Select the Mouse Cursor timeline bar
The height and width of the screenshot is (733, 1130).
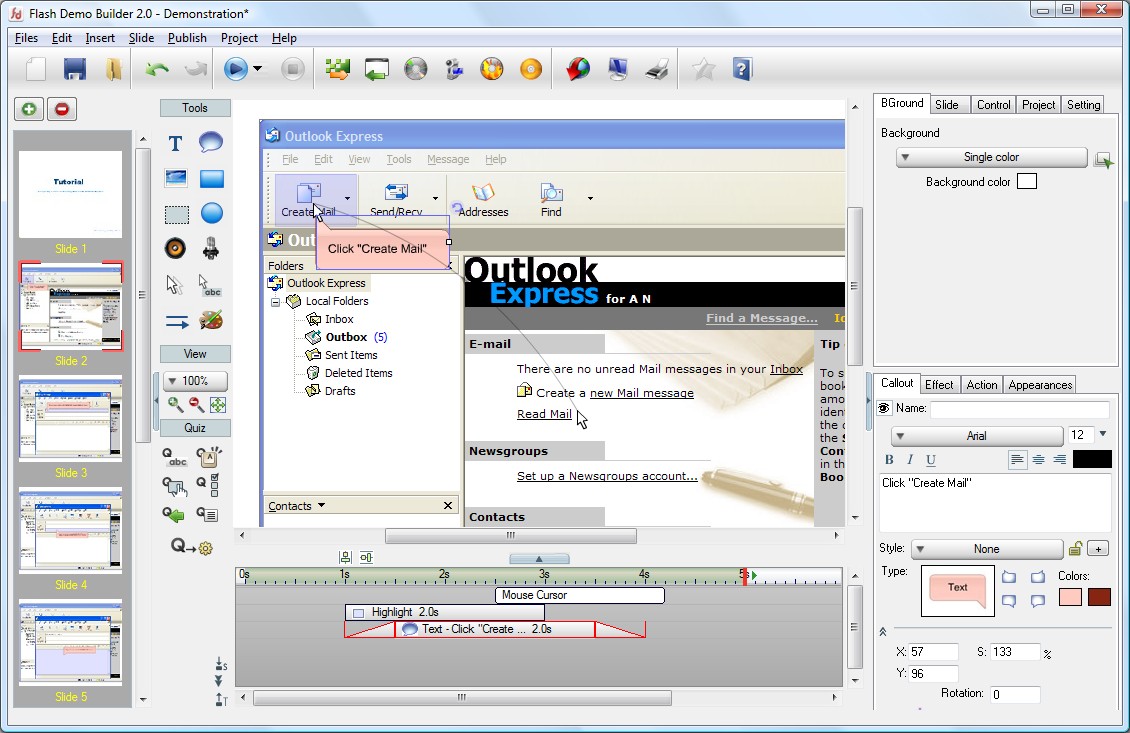click(579, 595)
